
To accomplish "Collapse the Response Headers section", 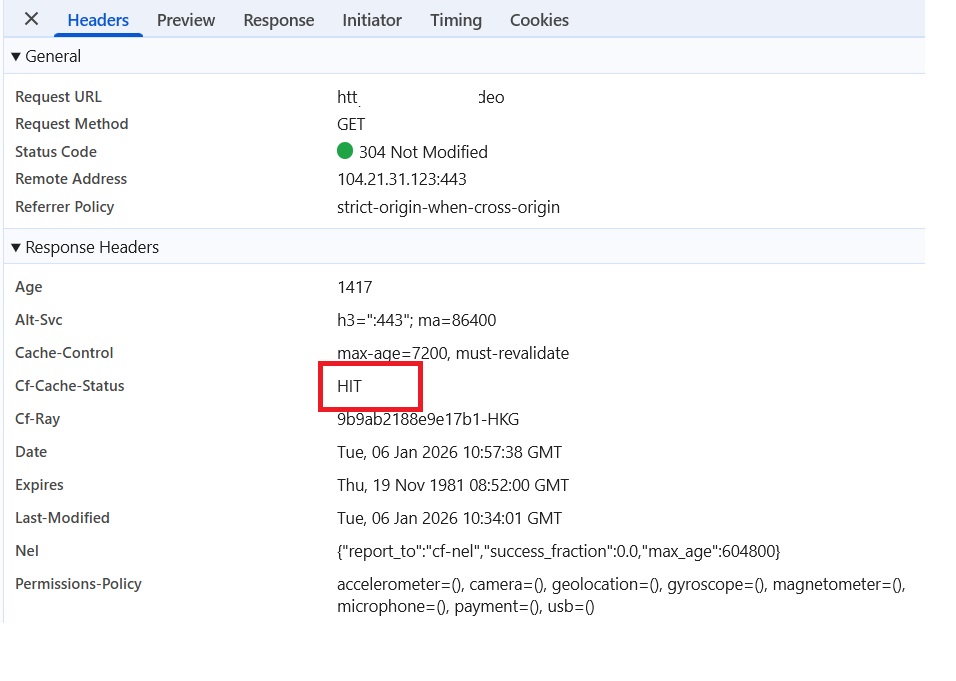I will coord(16,248).
